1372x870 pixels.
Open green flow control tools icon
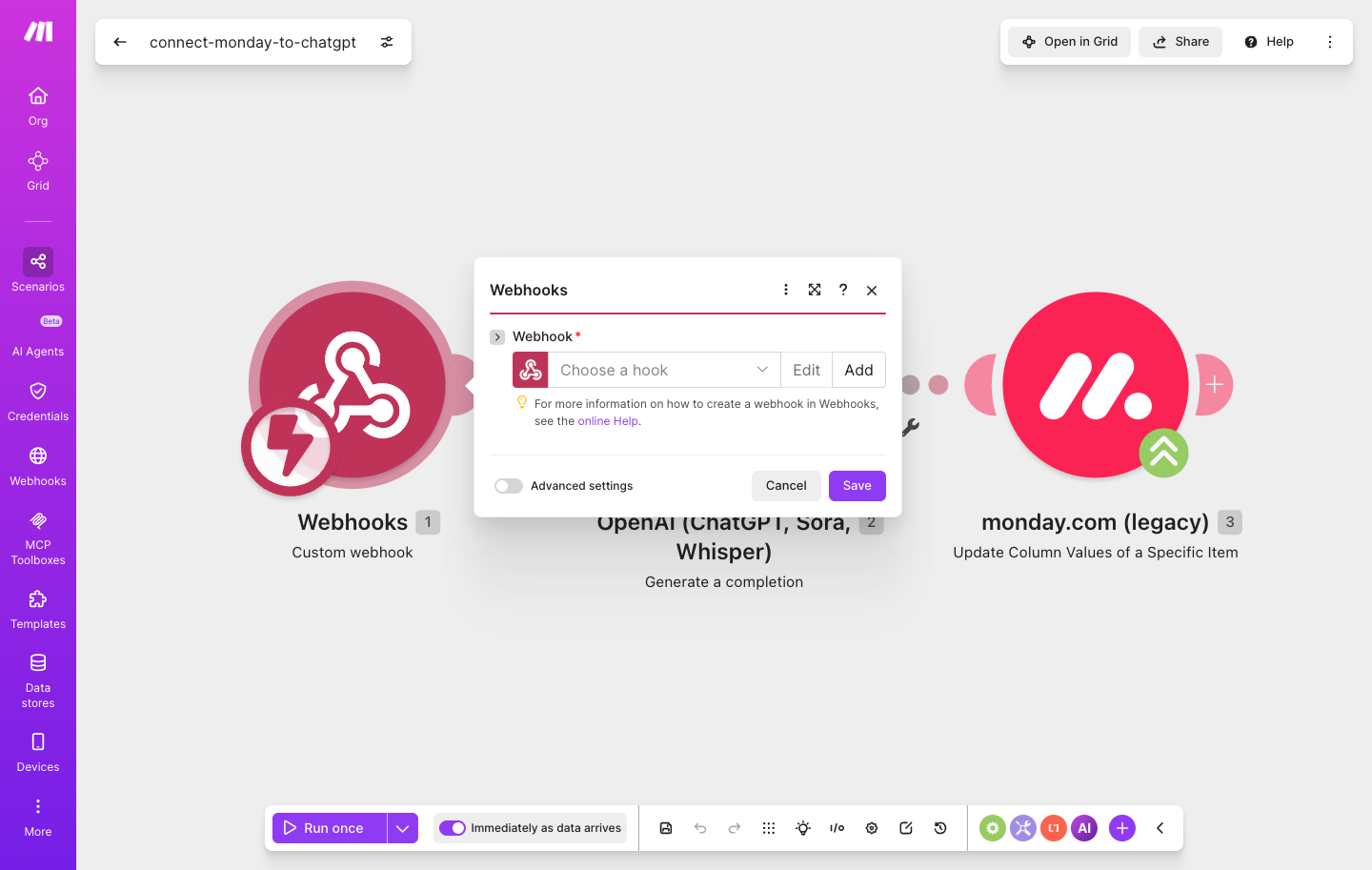(993, 828)
